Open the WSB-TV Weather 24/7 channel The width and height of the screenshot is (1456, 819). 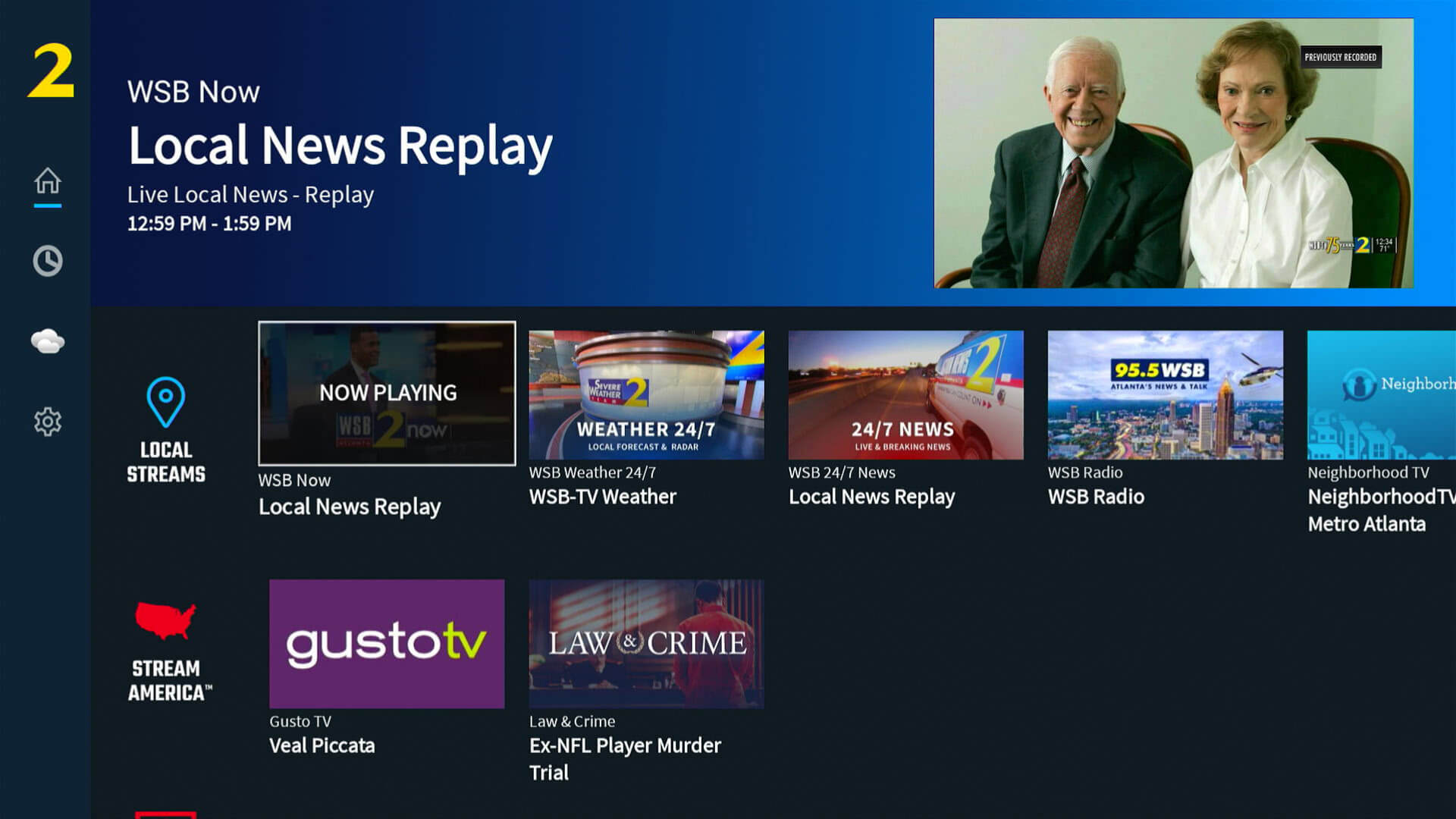point(646,394)
